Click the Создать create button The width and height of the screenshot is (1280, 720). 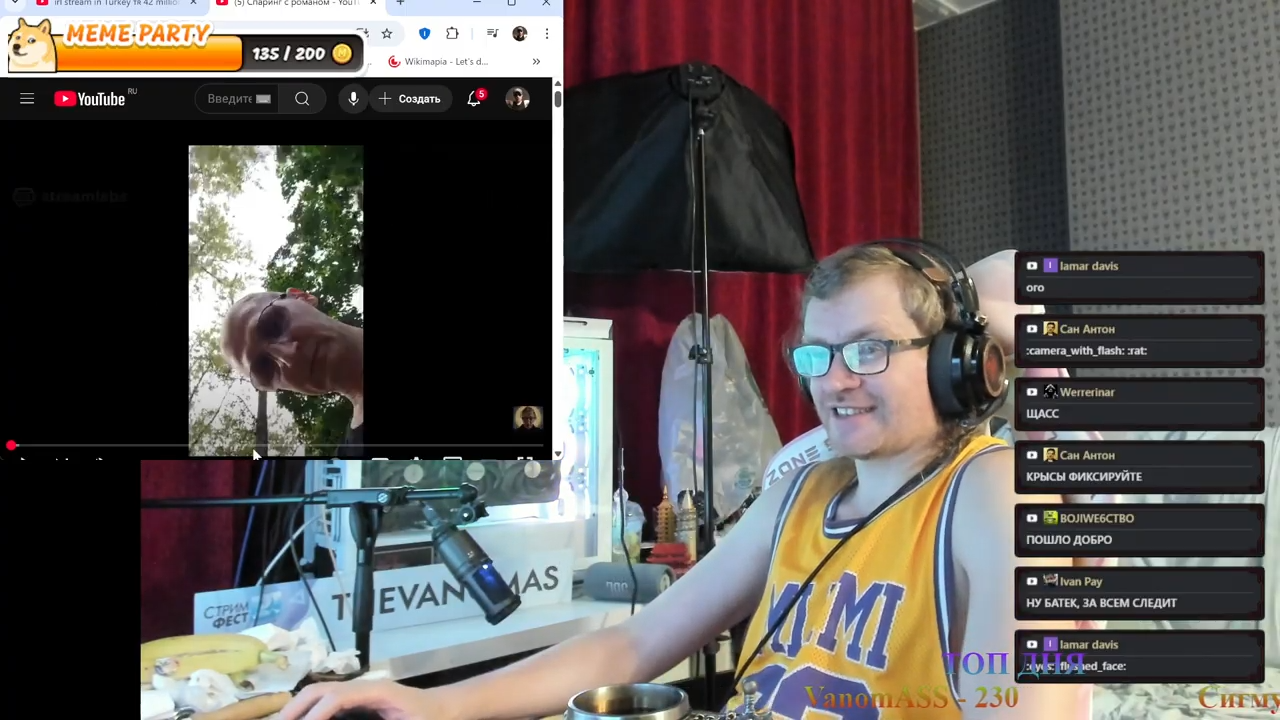click(410, 99)
